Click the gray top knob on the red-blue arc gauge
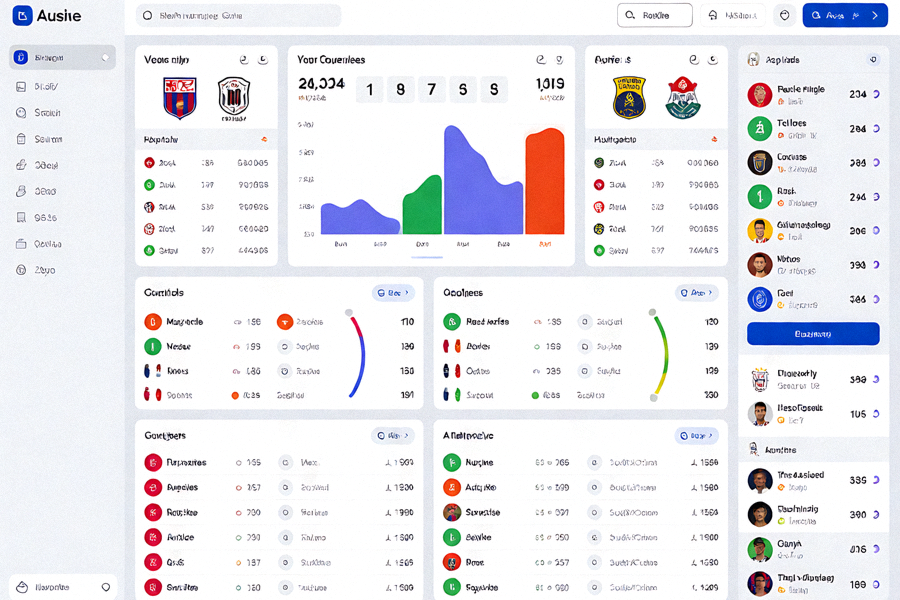 348,313
